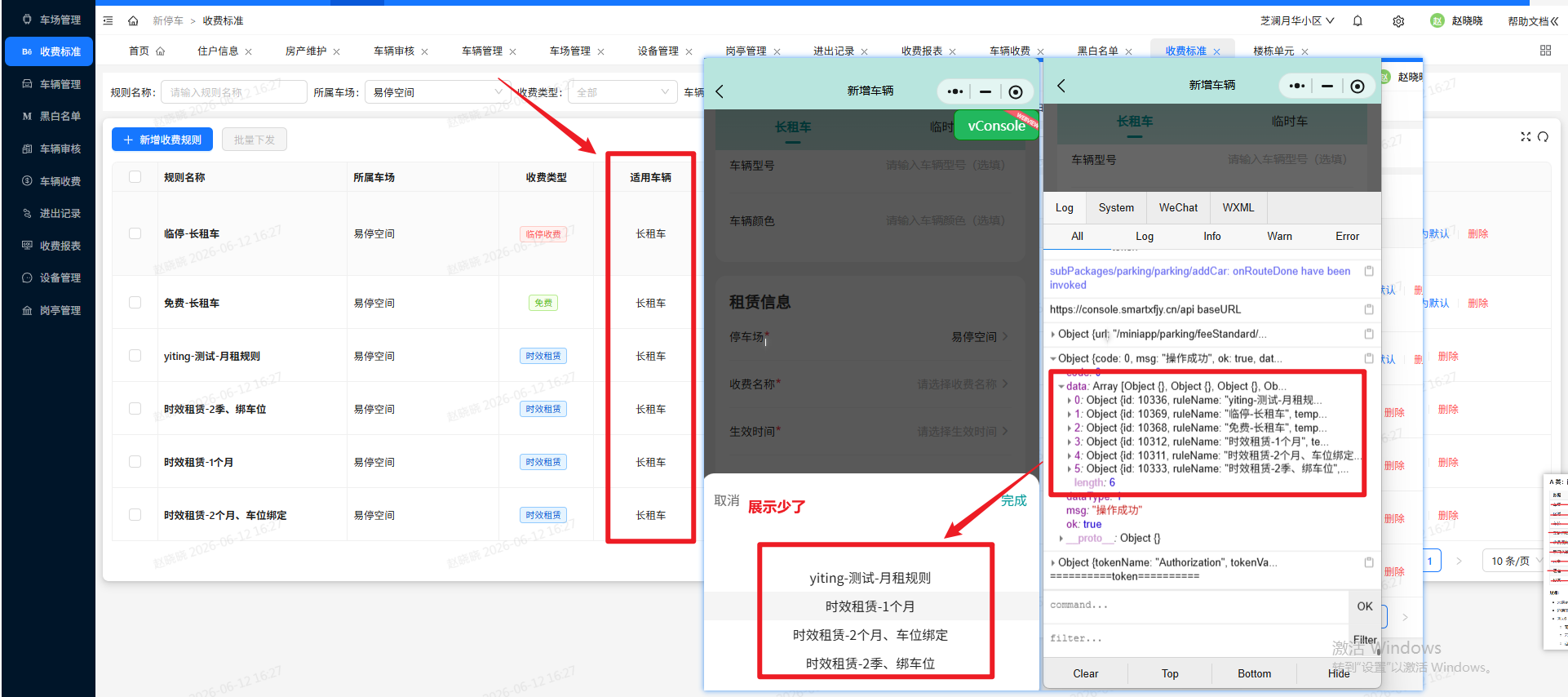Open 进出记录 sidebar item
The height and width of the screenshot is (697, 1568).
pyautogui.click(x=51, y=213)
